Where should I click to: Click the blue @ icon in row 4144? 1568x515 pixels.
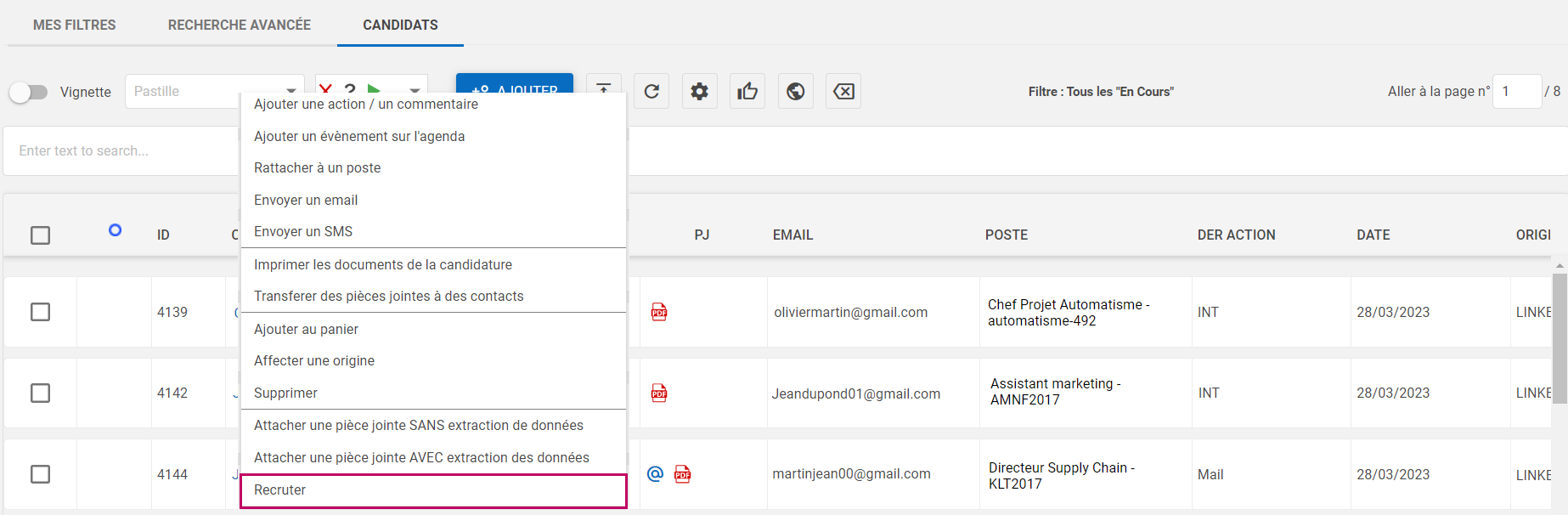[655, 474]
